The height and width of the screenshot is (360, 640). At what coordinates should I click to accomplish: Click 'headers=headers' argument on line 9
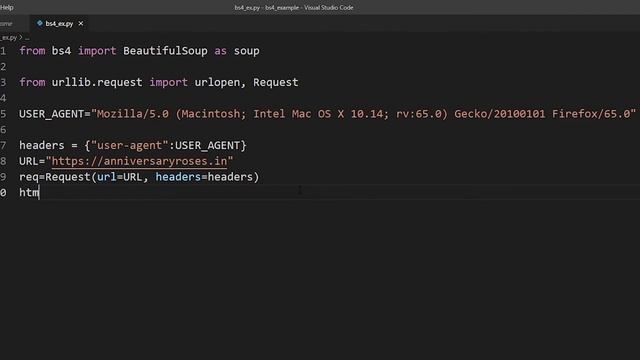(204, 177)
